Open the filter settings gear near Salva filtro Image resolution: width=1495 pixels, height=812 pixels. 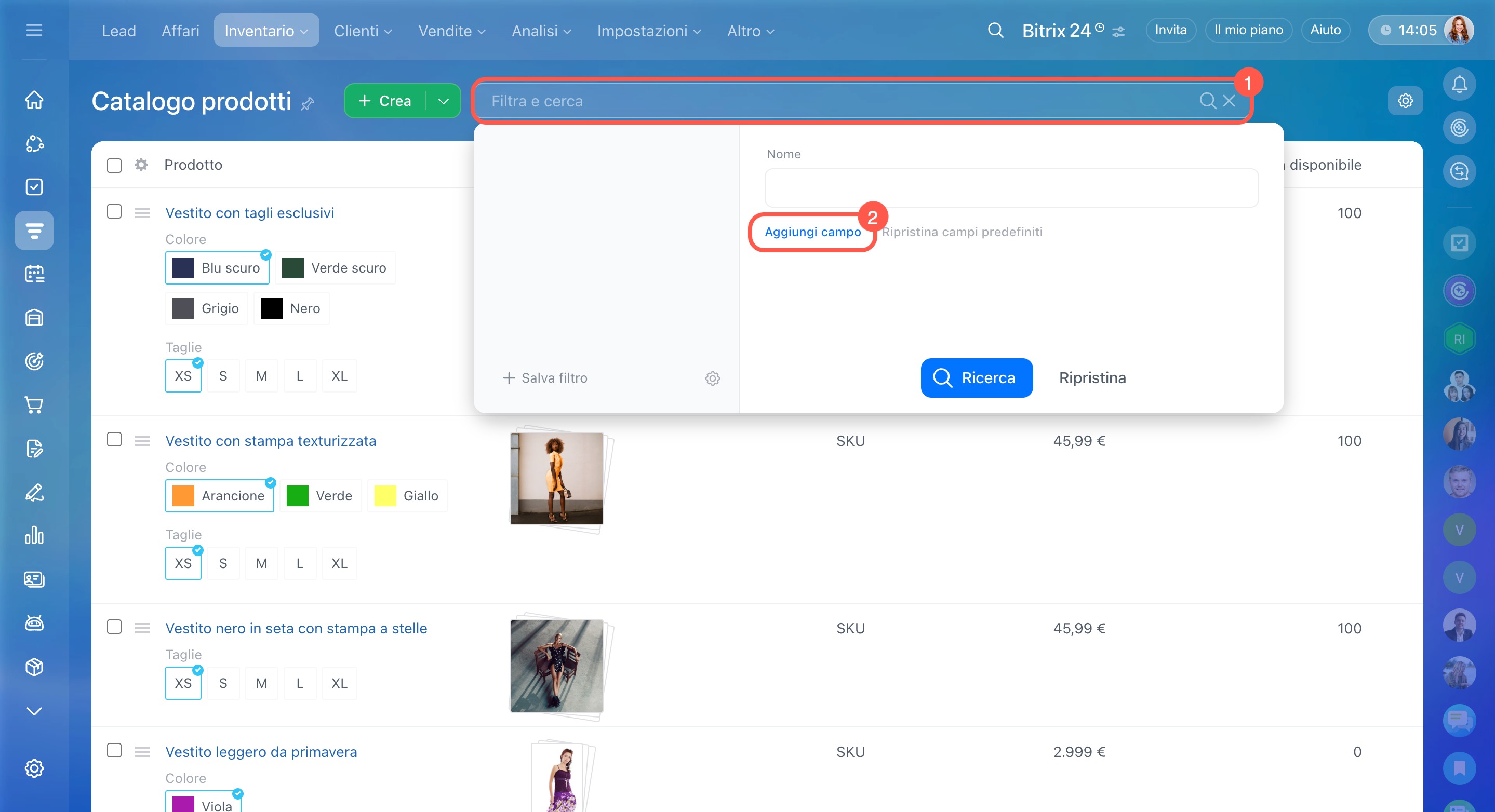[712, 378]
